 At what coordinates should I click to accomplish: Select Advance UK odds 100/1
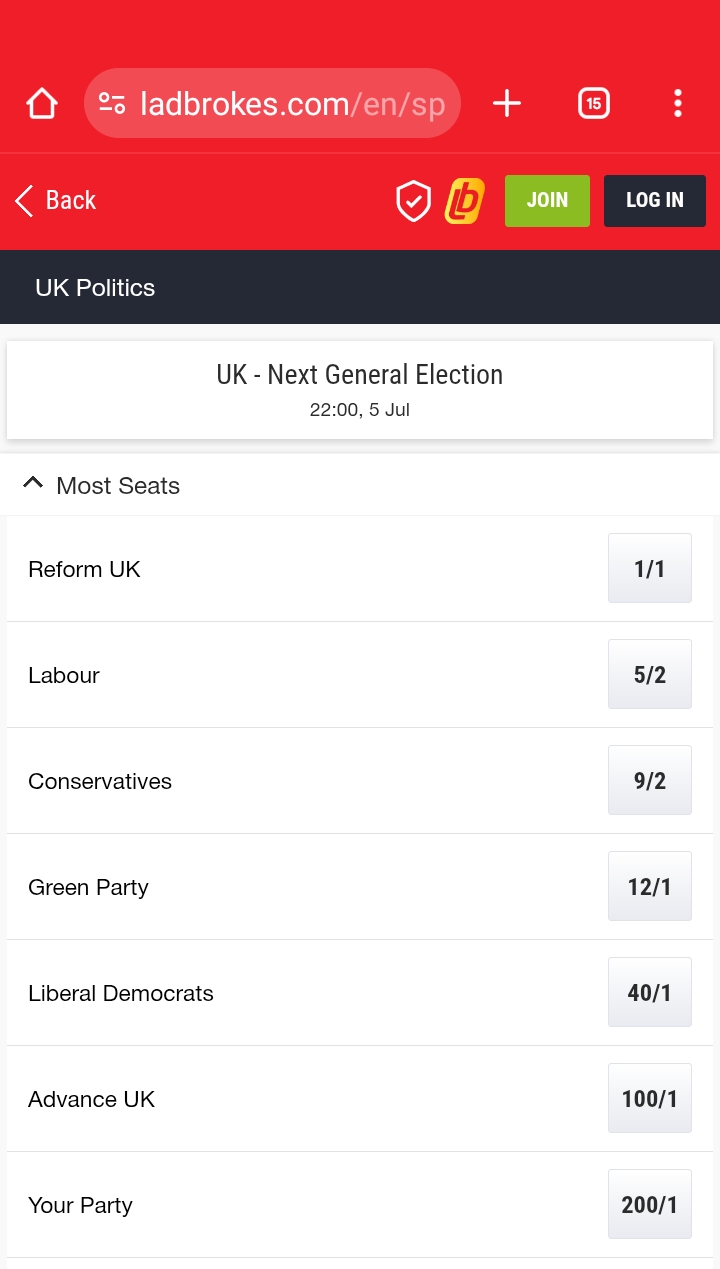coord(649,1099)
